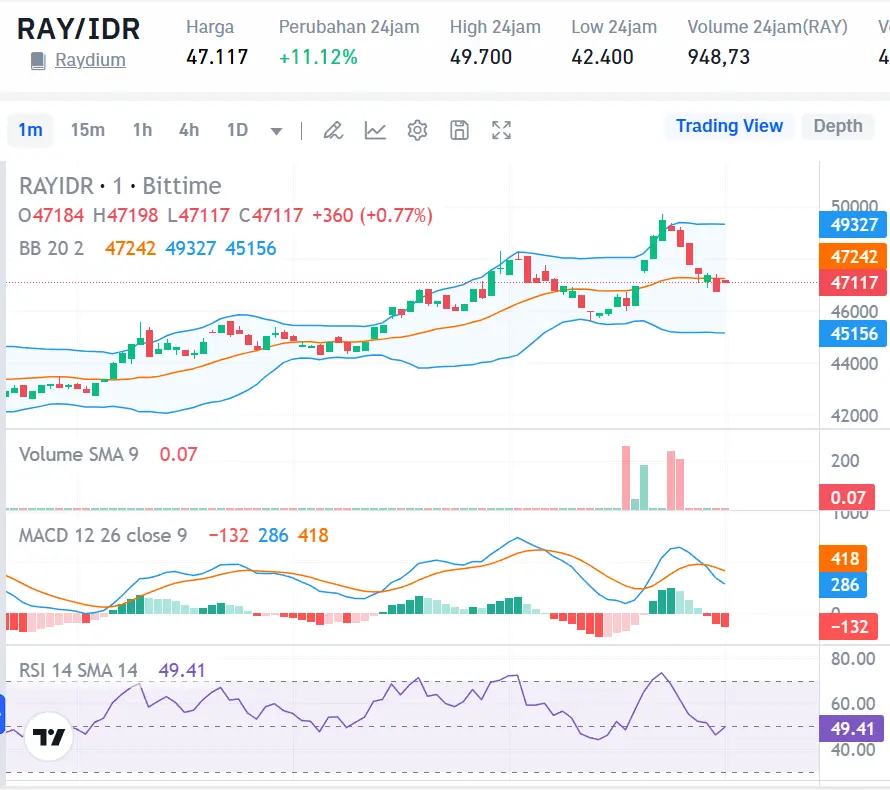Click the TradingView logo watermark

[x=48, y=737]
